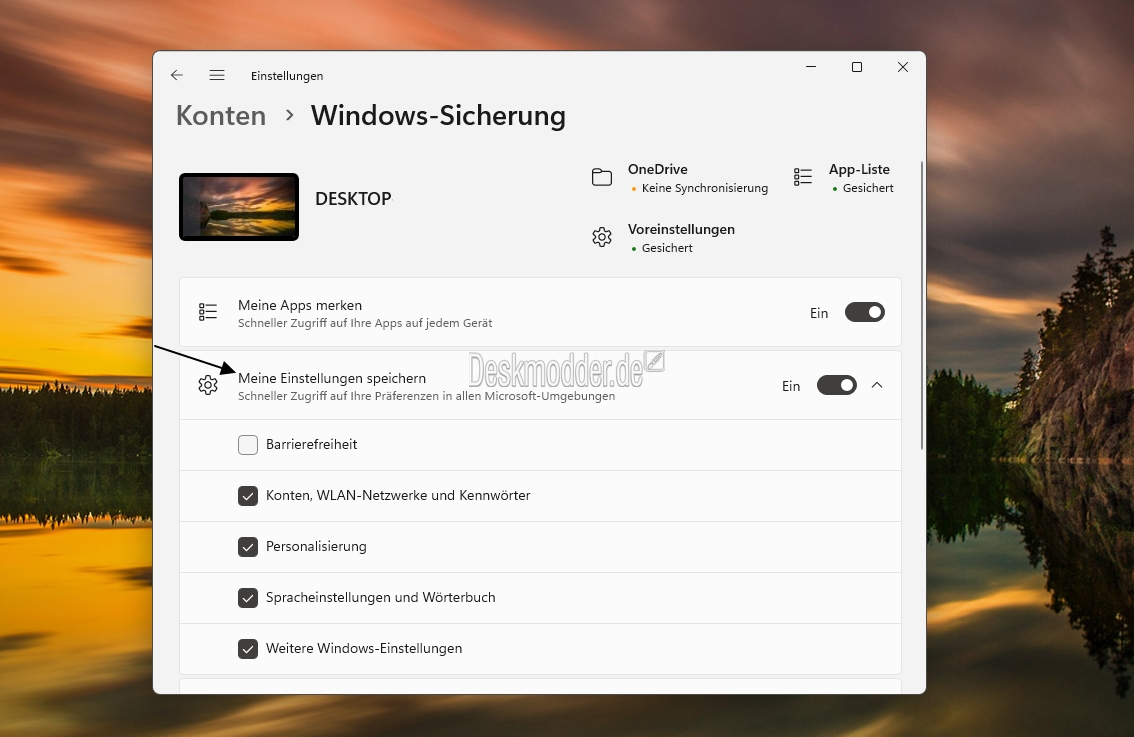Click 'Ein' label beside Meine Einstellungen speichern
The image size is (1134, 737).
pyautogui.click(x=790, y=386)
